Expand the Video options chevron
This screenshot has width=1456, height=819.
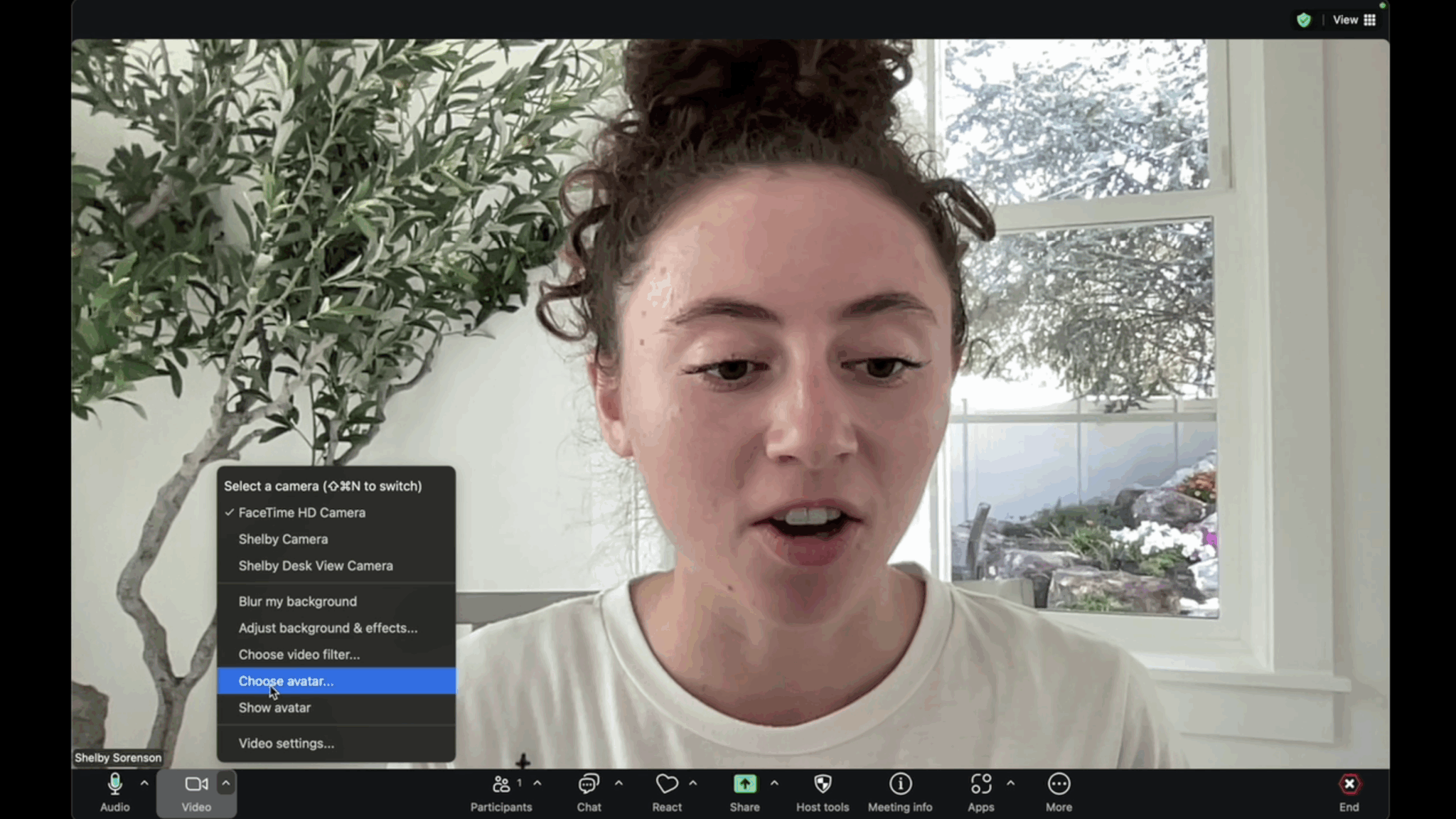(226, 782)
